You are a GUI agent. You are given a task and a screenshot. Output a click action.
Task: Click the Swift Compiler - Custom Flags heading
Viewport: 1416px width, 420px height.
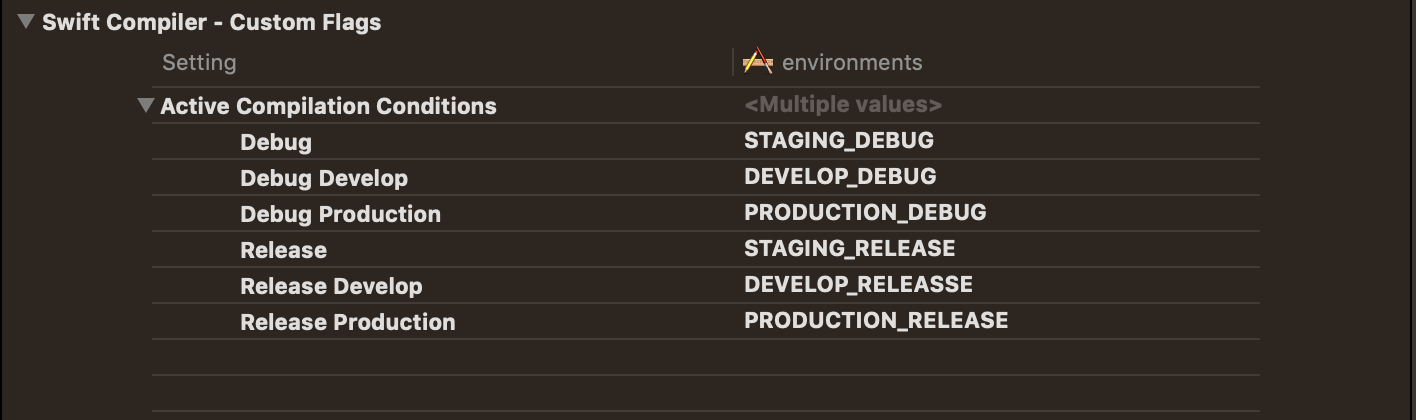pos(211,22)
